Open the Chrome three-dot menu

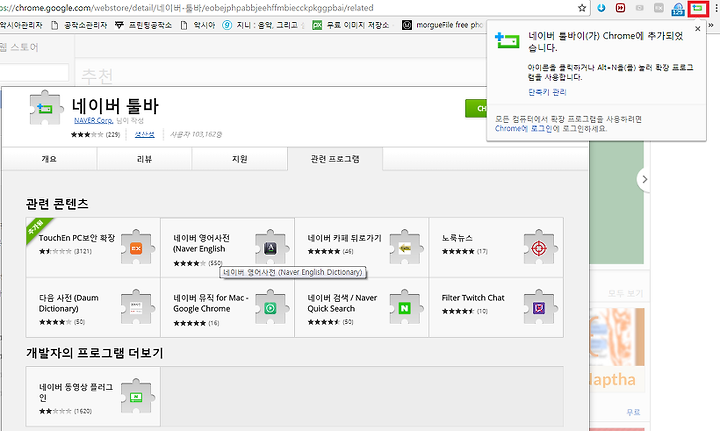(x=716, y=8)
